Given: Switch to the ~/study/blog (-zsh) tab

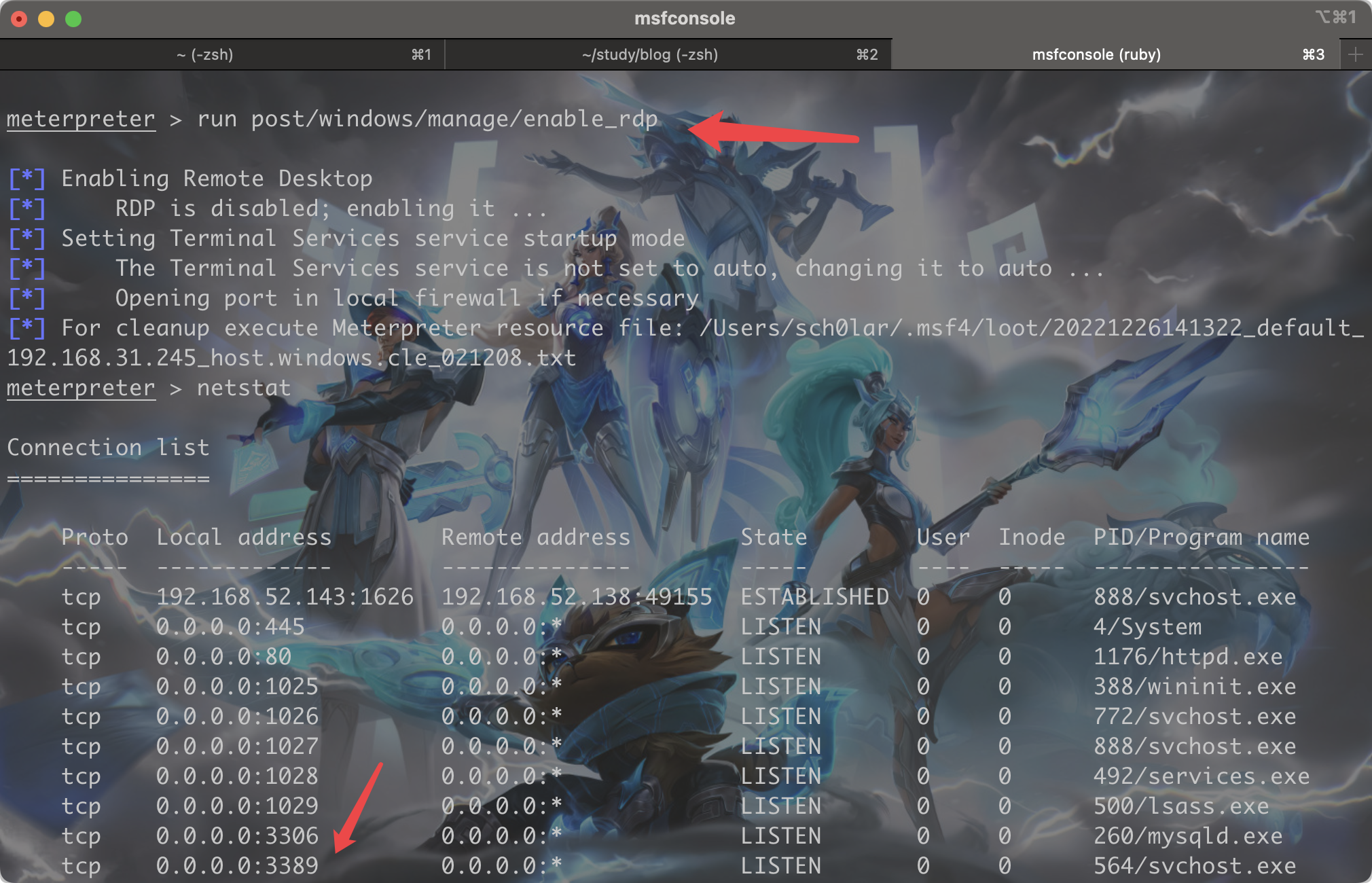Looking at the screenshot, I should 668,54.
